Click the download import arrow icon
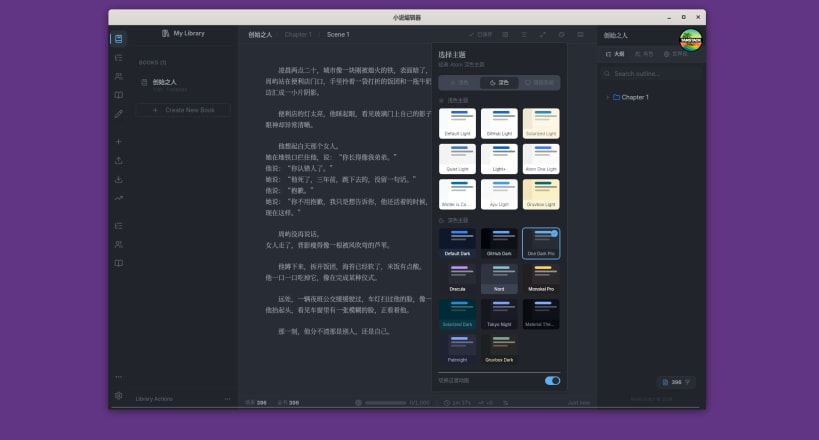The height and width of the screenshot is (440, 819). point(119,179)
